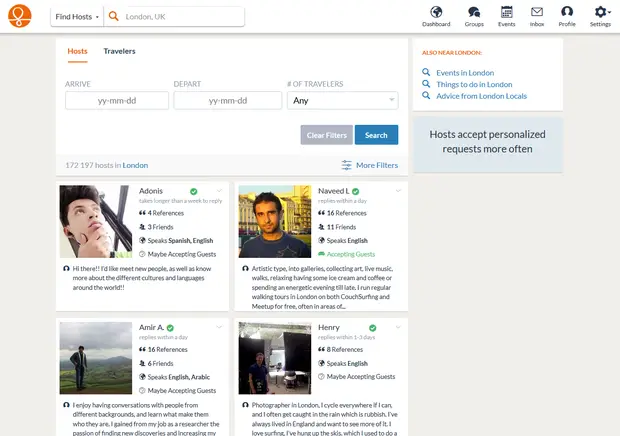Image resolution: width=620 pixels, height=436 pixels.
Task: Open the Settings gear dropdown
Action: click(x=600, y=12)
